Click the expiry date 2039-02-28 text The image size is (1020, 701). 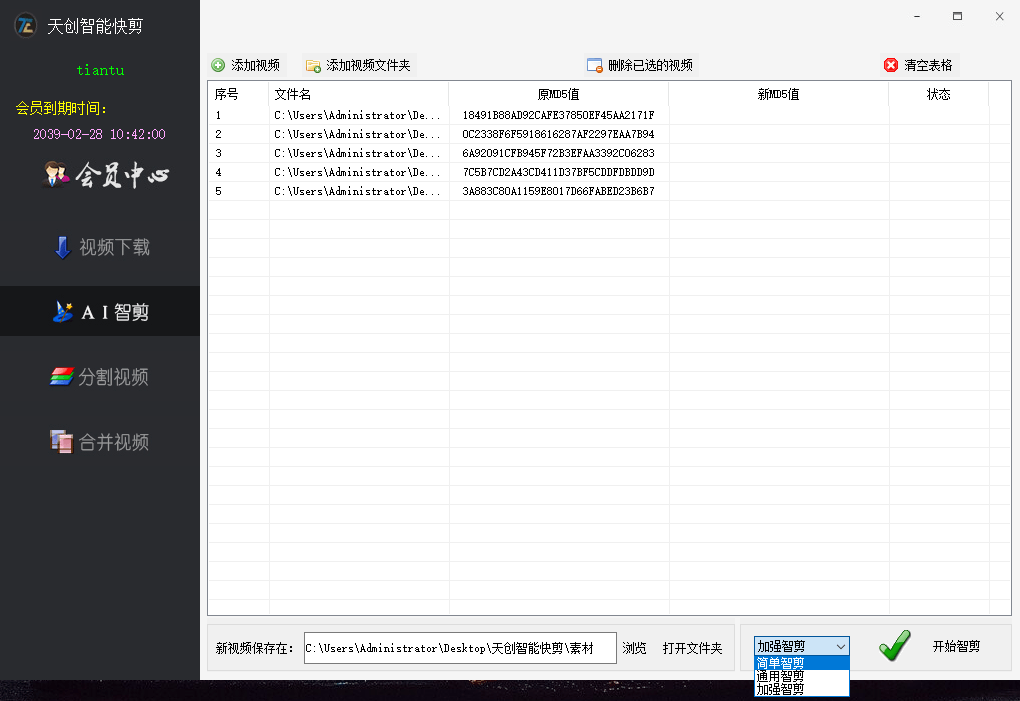tap(100, 134)
